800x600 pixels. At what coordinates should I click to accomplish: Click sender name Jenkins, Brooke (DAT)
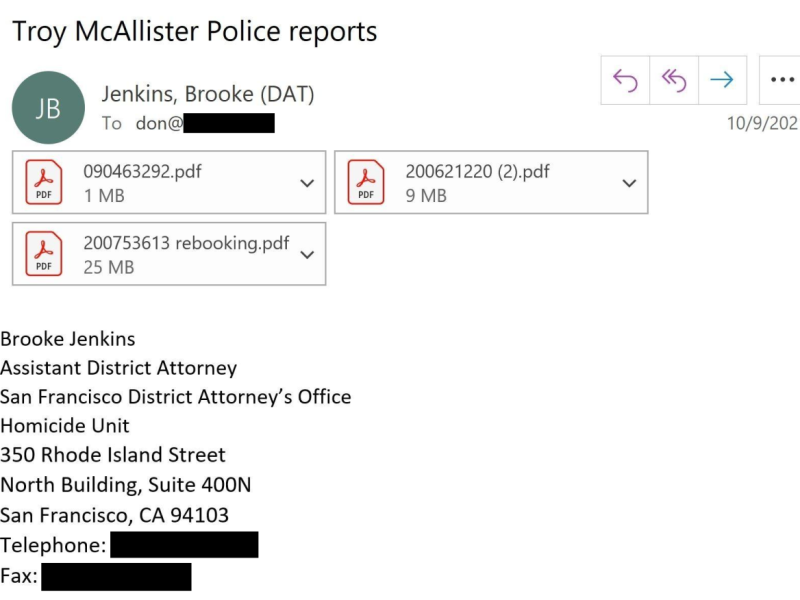tap(208, 94)
